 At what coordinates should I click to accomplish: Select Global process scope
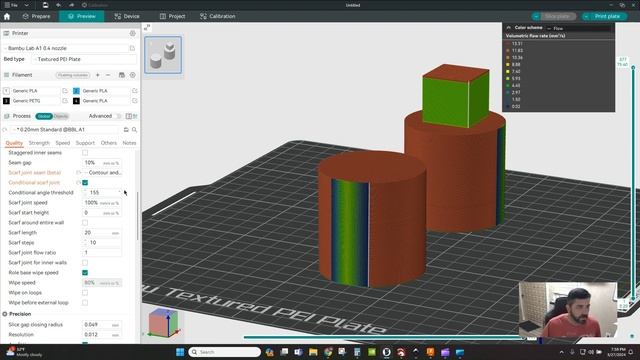44,116
